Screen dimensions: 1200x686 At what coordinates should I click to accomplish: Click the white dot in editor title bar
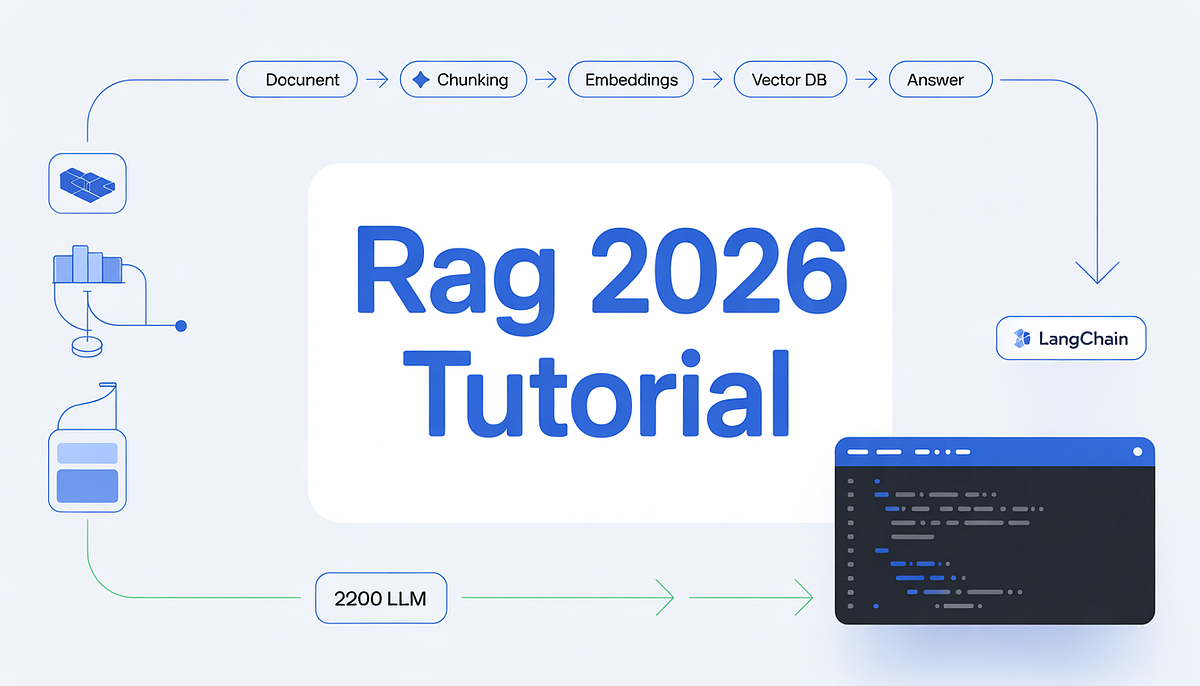click(1138, 452)
